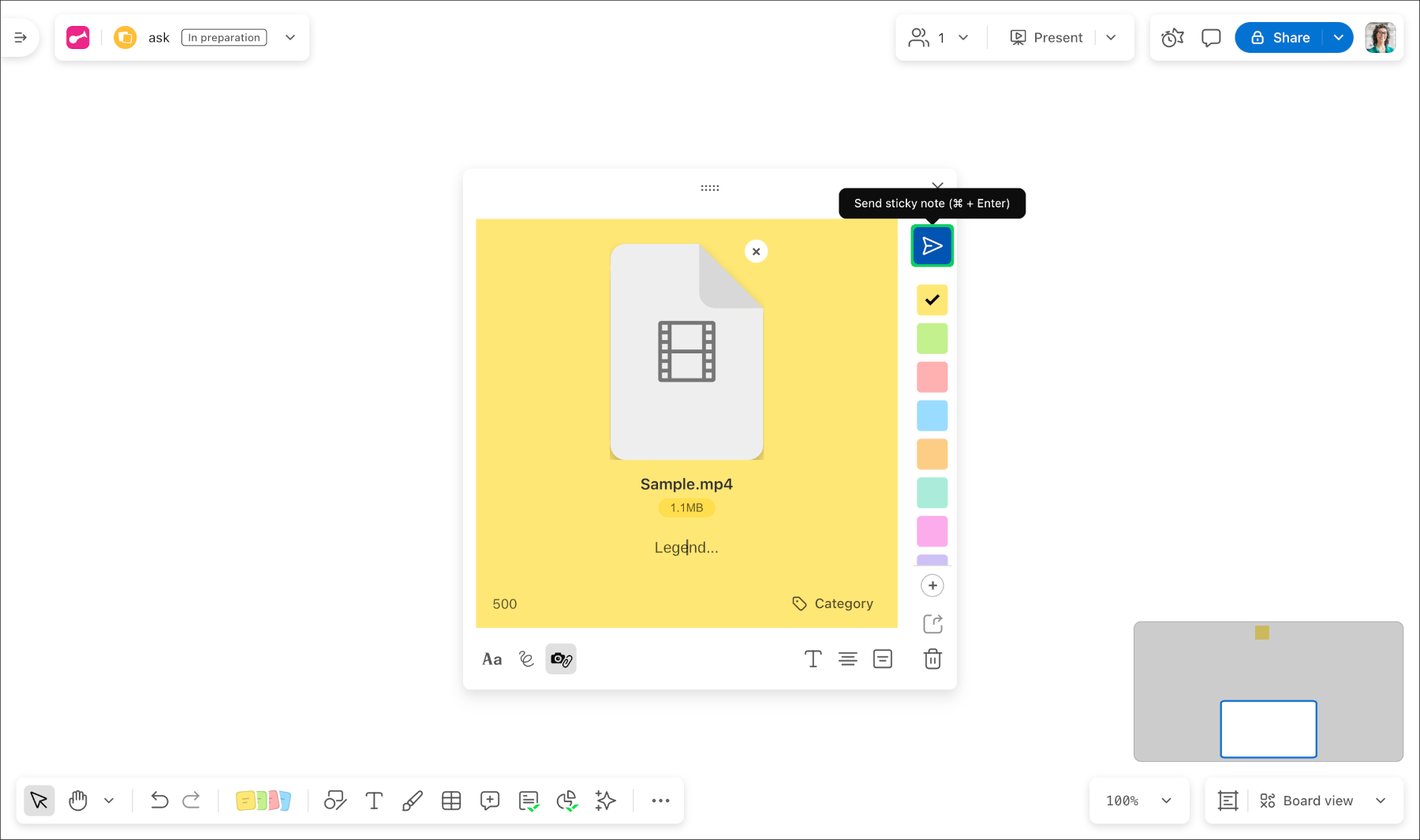Screen dimensions: 1420x840
Task: Expand the Present options chevron
Action: 1112,37
